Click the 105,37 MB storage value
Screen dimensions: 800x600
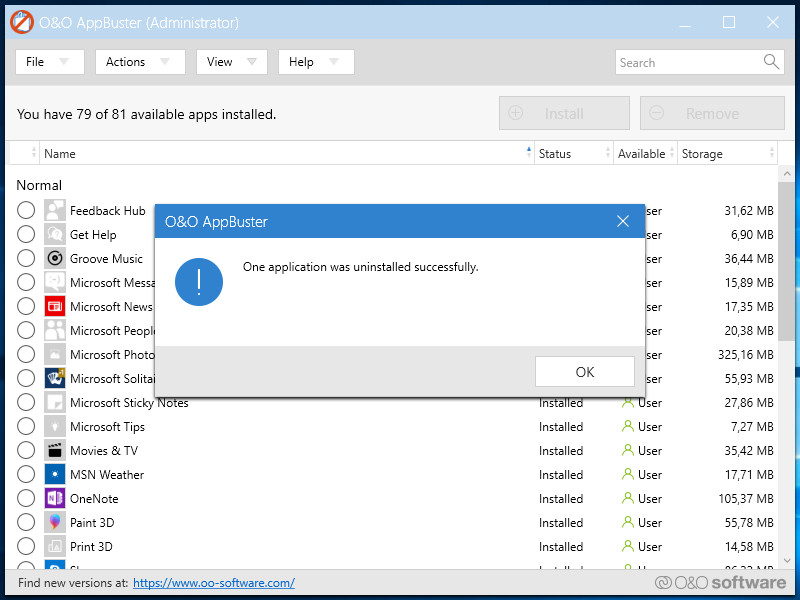746,498
